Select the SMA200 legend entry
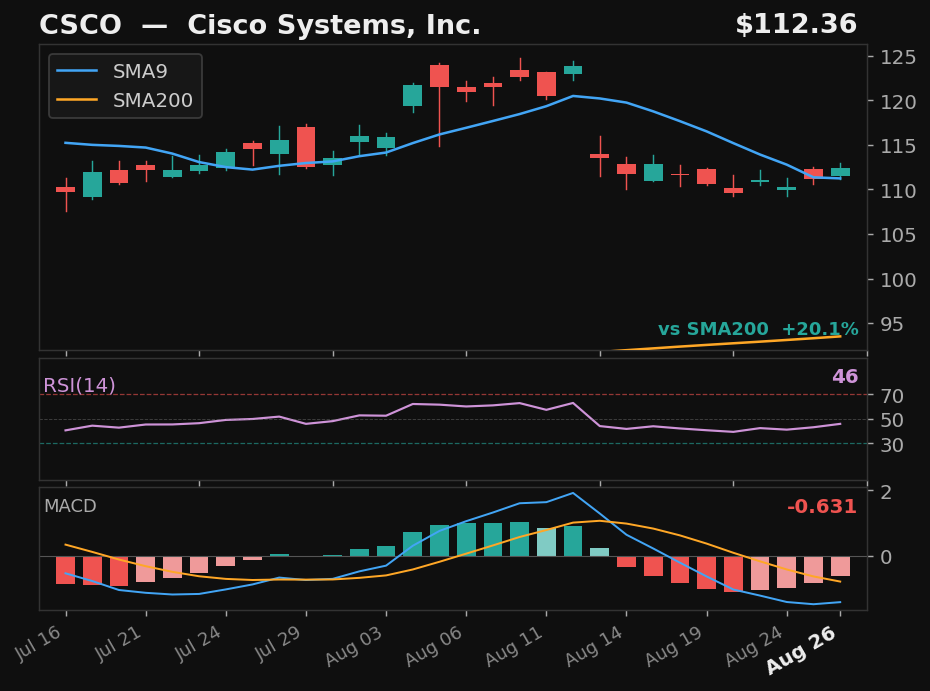The width and height of the screenshot is (930, 691). click(x=125, y=100)
